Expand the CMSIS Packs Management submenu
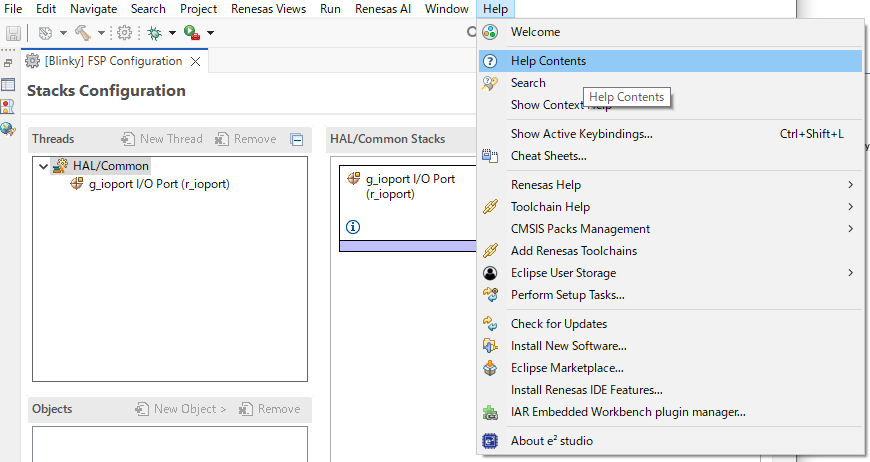This screenshot has width=870, height=462. (670, 229)
